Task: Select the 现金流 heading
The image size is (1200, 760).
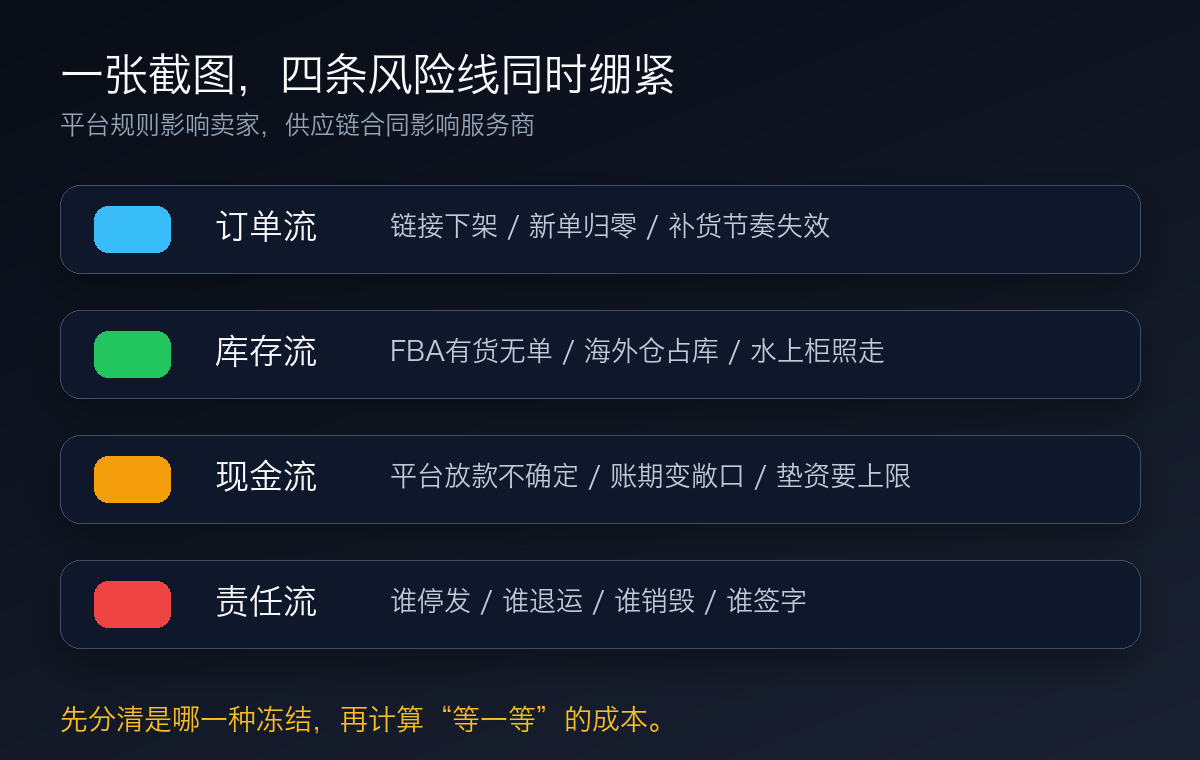Action: 266,477
